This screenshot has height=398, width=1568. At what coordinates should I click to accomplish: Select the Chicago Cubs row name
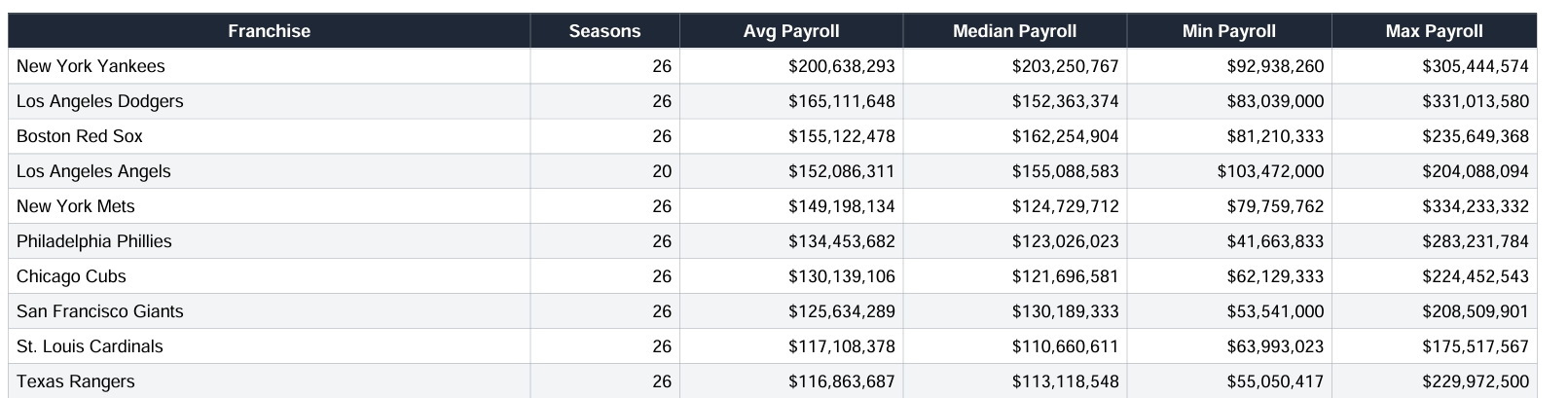(71, 276)
